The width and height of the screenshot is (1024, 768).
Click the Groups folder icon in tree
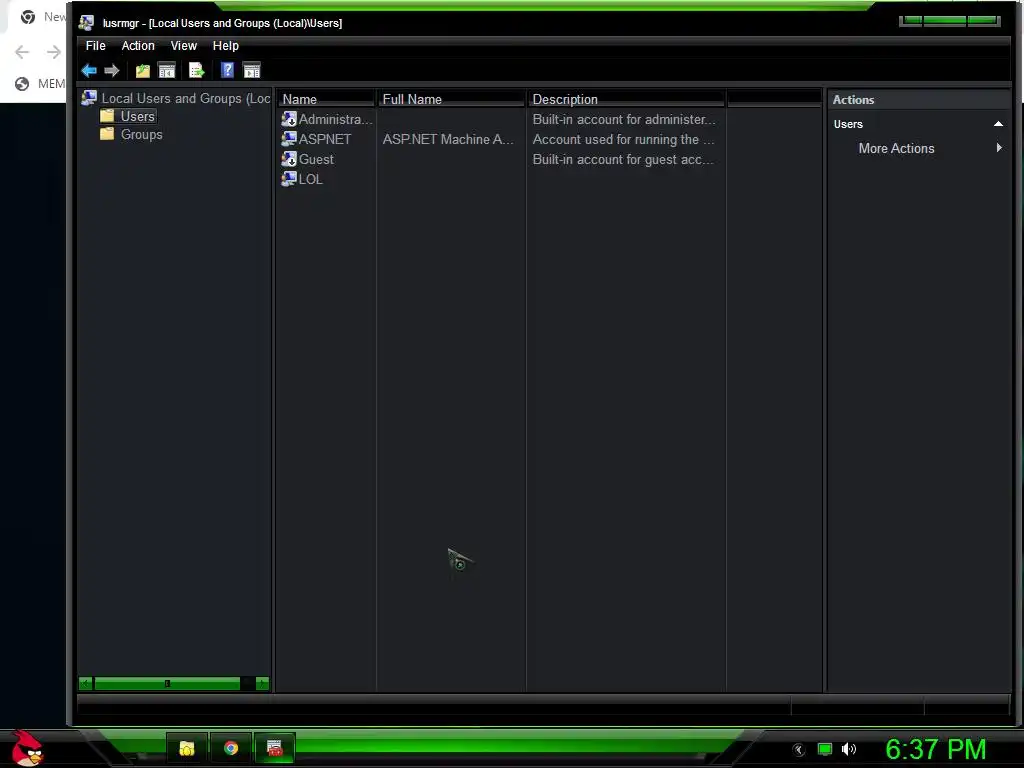107,134
